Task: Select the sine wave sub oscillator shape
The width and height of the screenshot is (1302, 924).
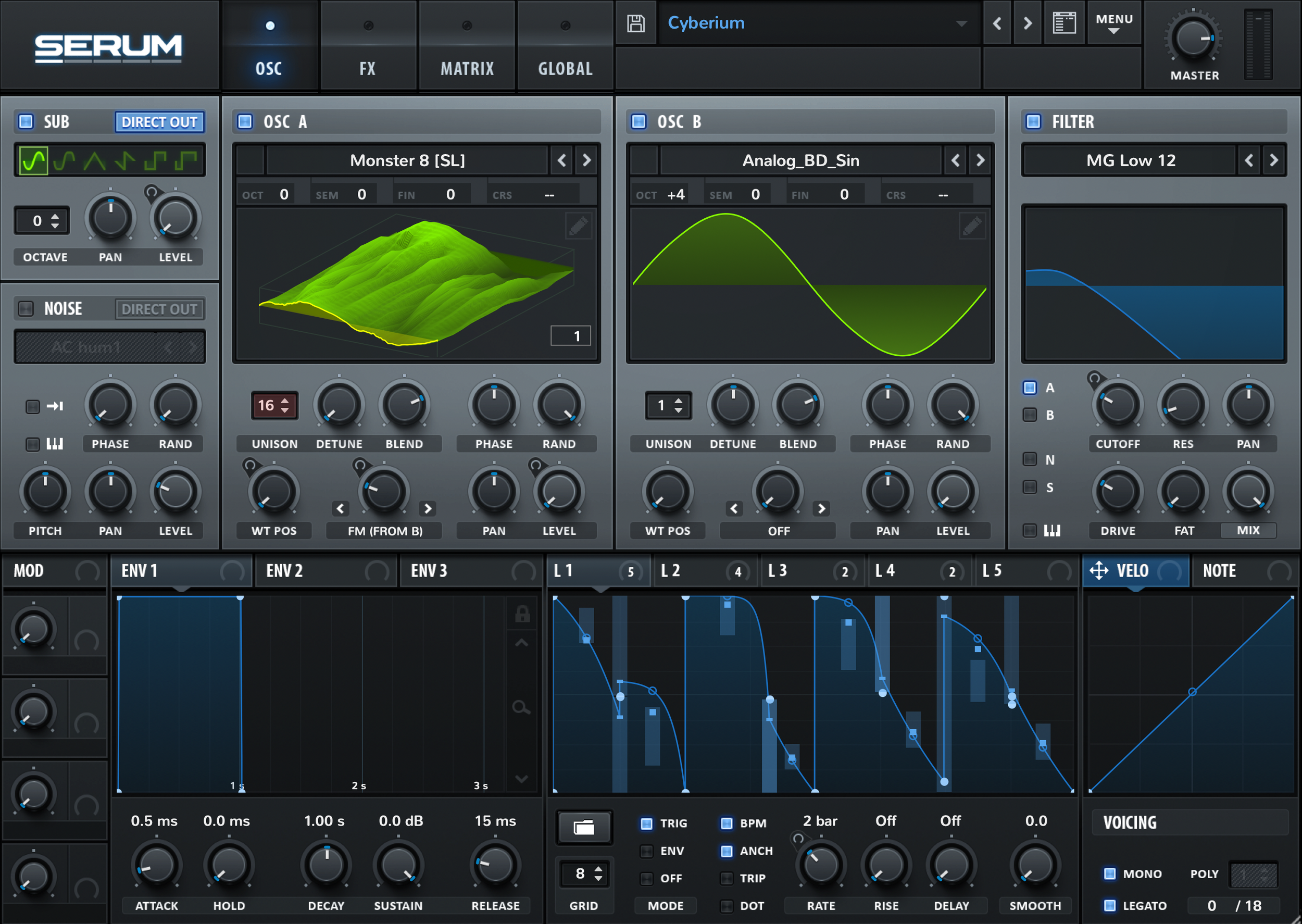Action: (x=33, y=160)
